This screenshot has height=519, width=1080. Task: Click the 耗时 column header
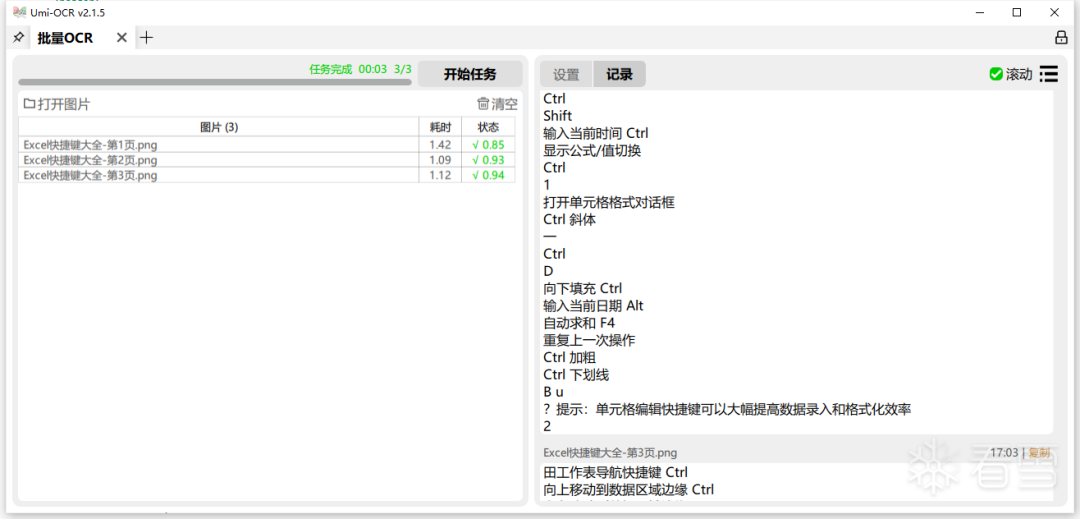pyautogui.click(x=440, y=127)
